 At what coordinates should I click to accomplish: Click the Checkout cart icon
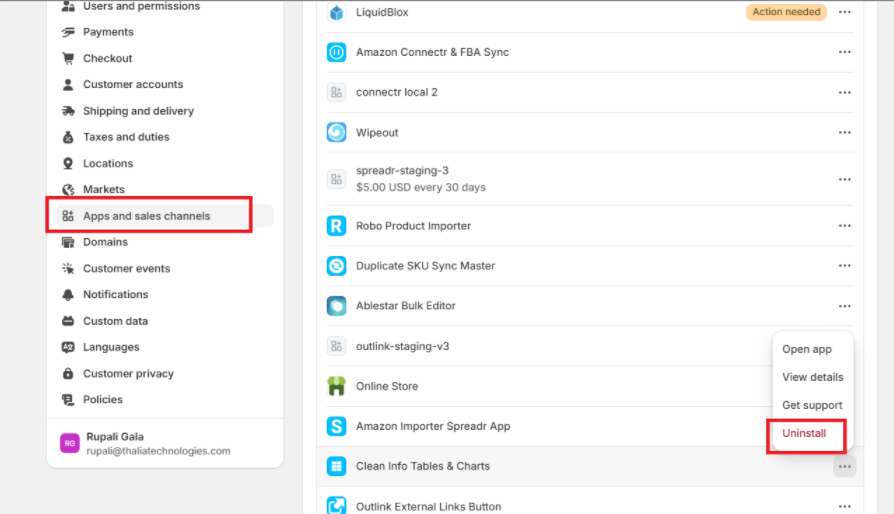(x=68, y=58)
